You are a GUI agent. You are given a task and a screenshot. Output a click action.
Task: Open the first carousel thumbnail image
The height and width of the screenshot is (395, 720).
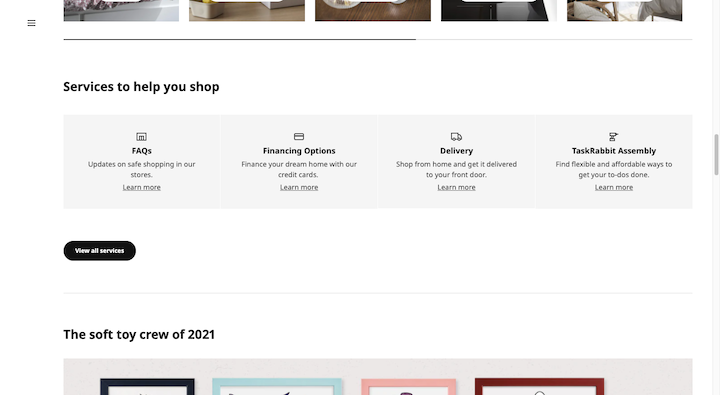point(121,11)
